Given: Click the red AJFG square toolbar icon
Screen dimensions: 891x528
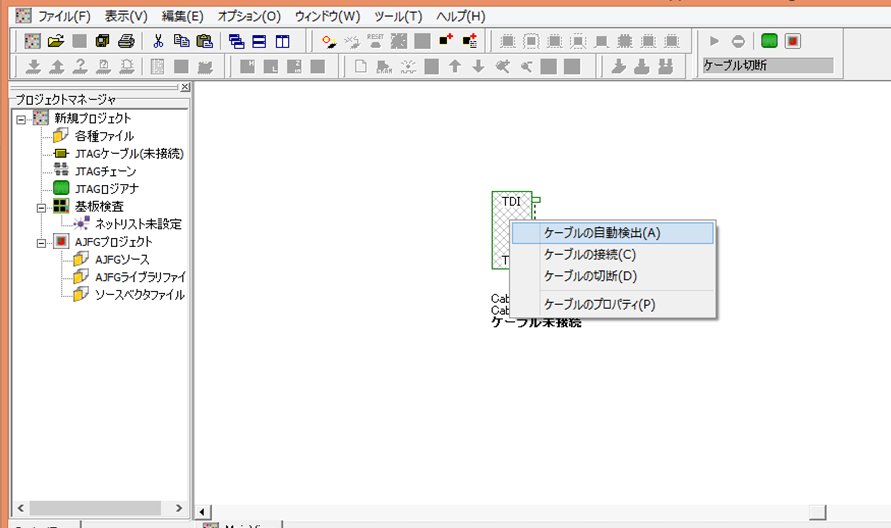Looking at the screenshot, I should [x=793, y=41].
